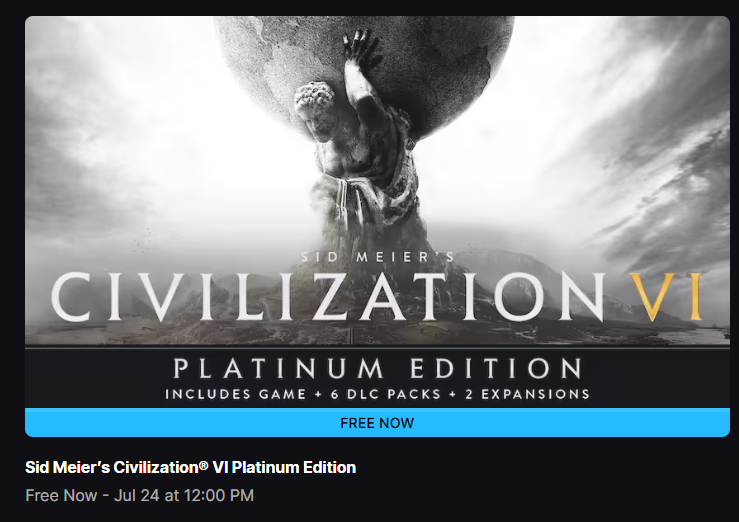
Task: Click the letter C starting CIVILIZATION logo
Action: (71, 297)
